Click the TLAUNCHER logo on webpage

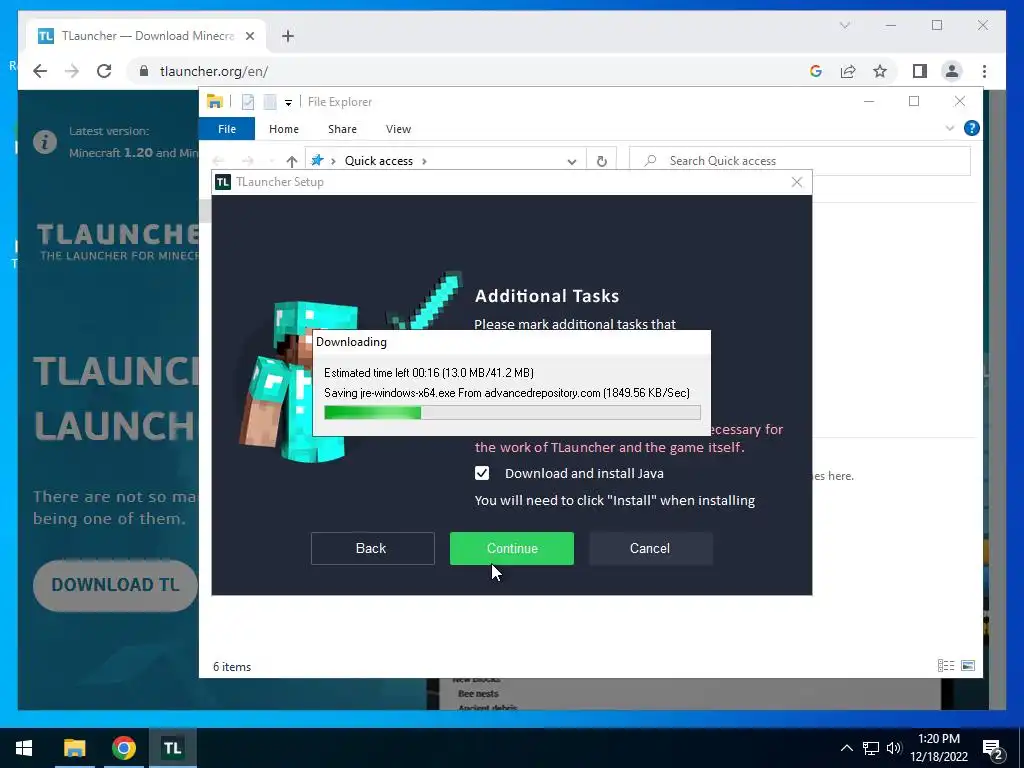(118, 242)
